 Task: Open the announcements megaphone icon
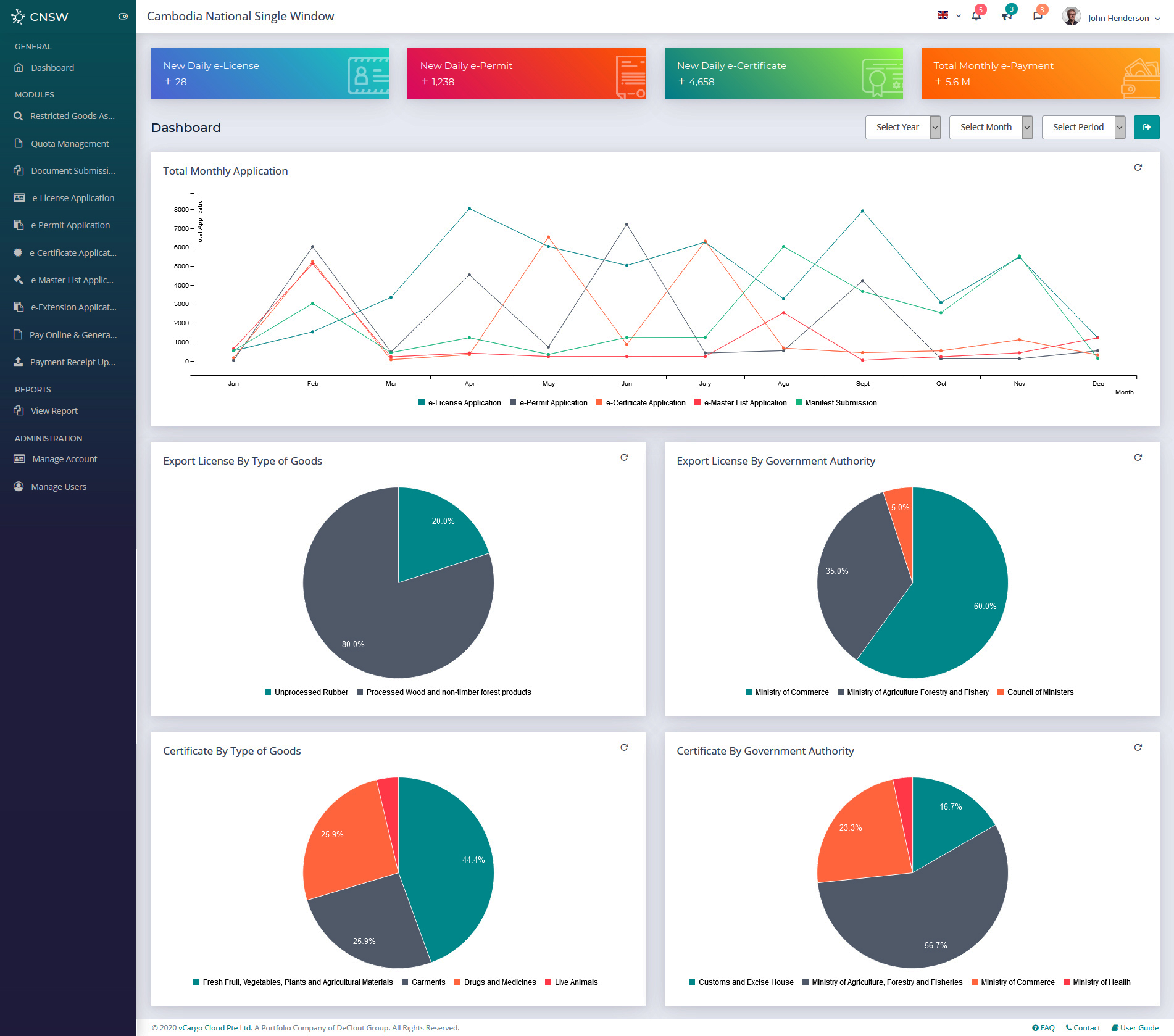pyautogui.click(x=1007, y=17)
